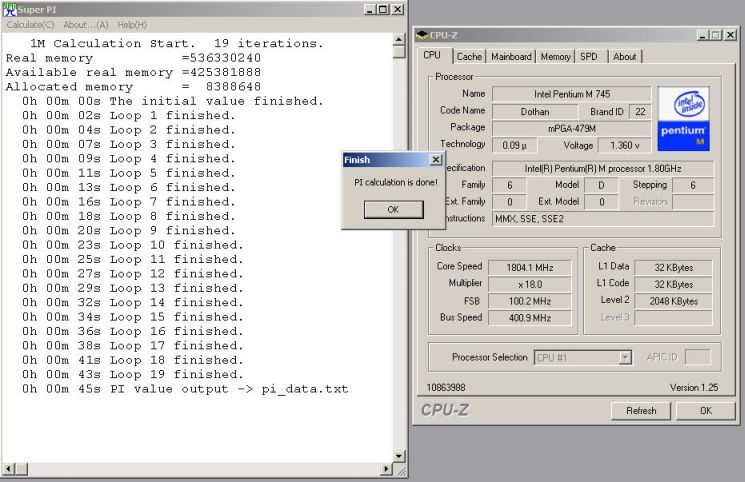The width and height of the screenshot is (745, 482).
Task: Expand the Processor Selection CPU #1 dropdown
Action: click(x=625, y=357)
